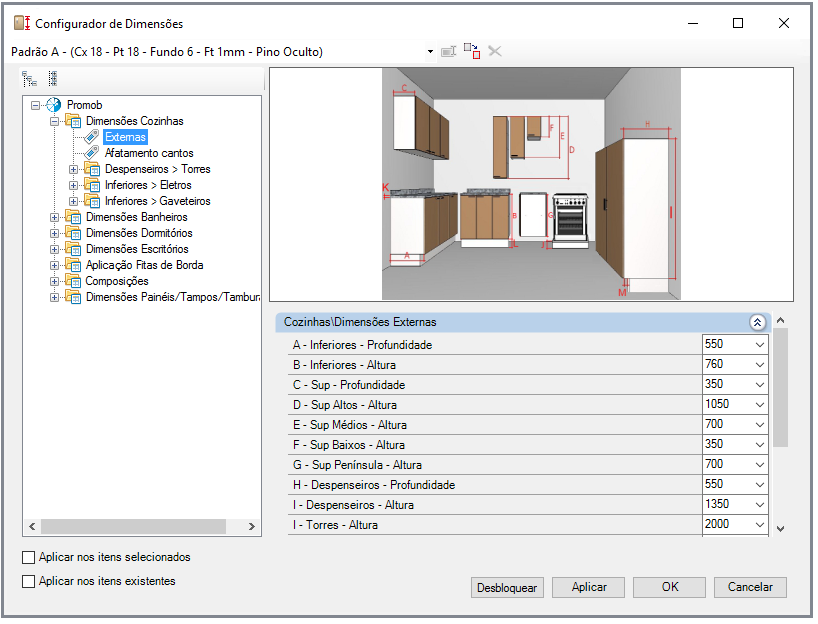
Task: Click the copy pattern icon beside the preset dropdown
Action: [471, 51]
